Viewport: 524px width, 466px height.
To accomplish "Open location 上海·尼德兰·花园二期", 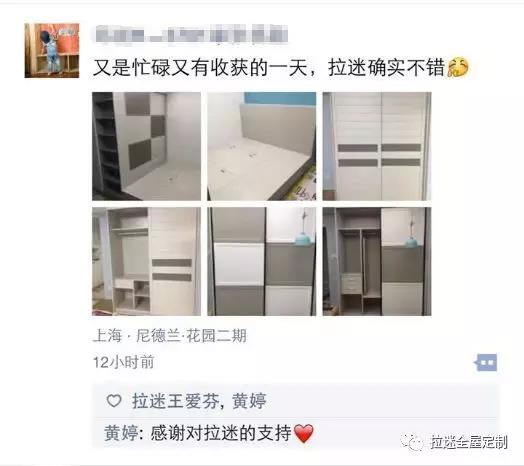I will [170, 336].
